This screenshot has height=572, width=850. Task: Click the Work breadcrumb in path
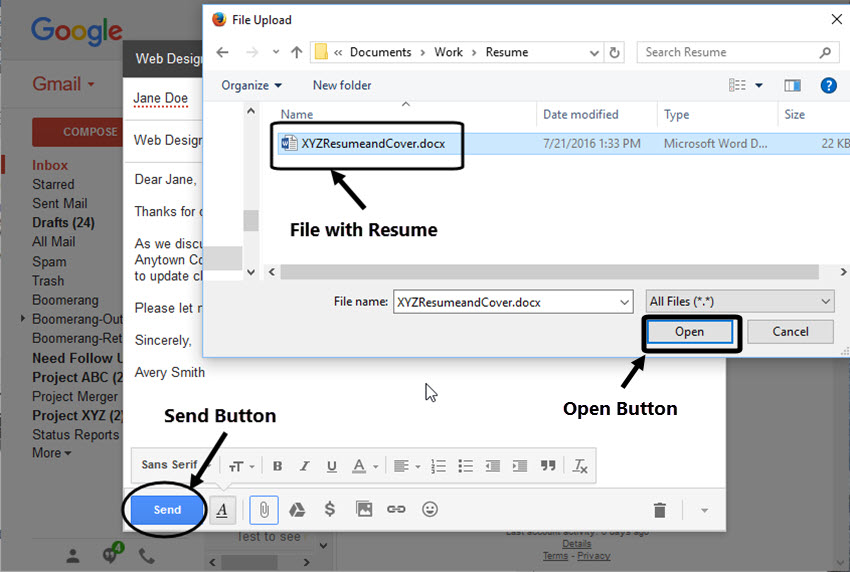tap(448, 52)
